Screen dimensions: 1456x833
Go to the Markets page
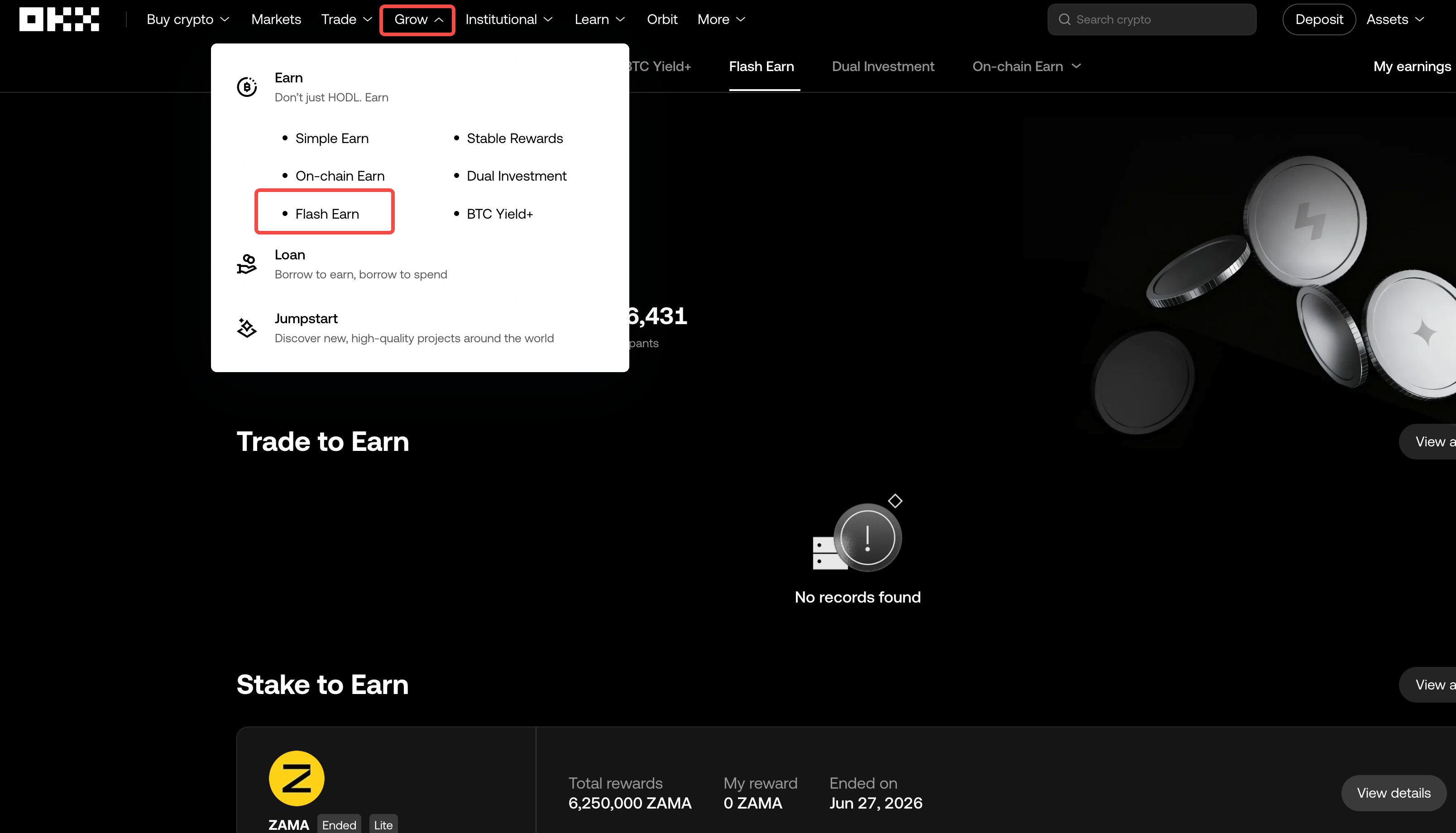click(x=276, y=19)
